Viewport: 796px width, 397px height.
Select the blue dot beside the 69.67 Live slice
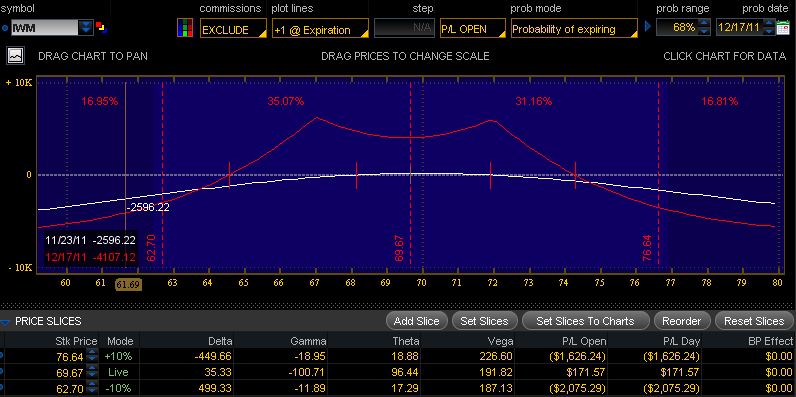click(2, 372)
